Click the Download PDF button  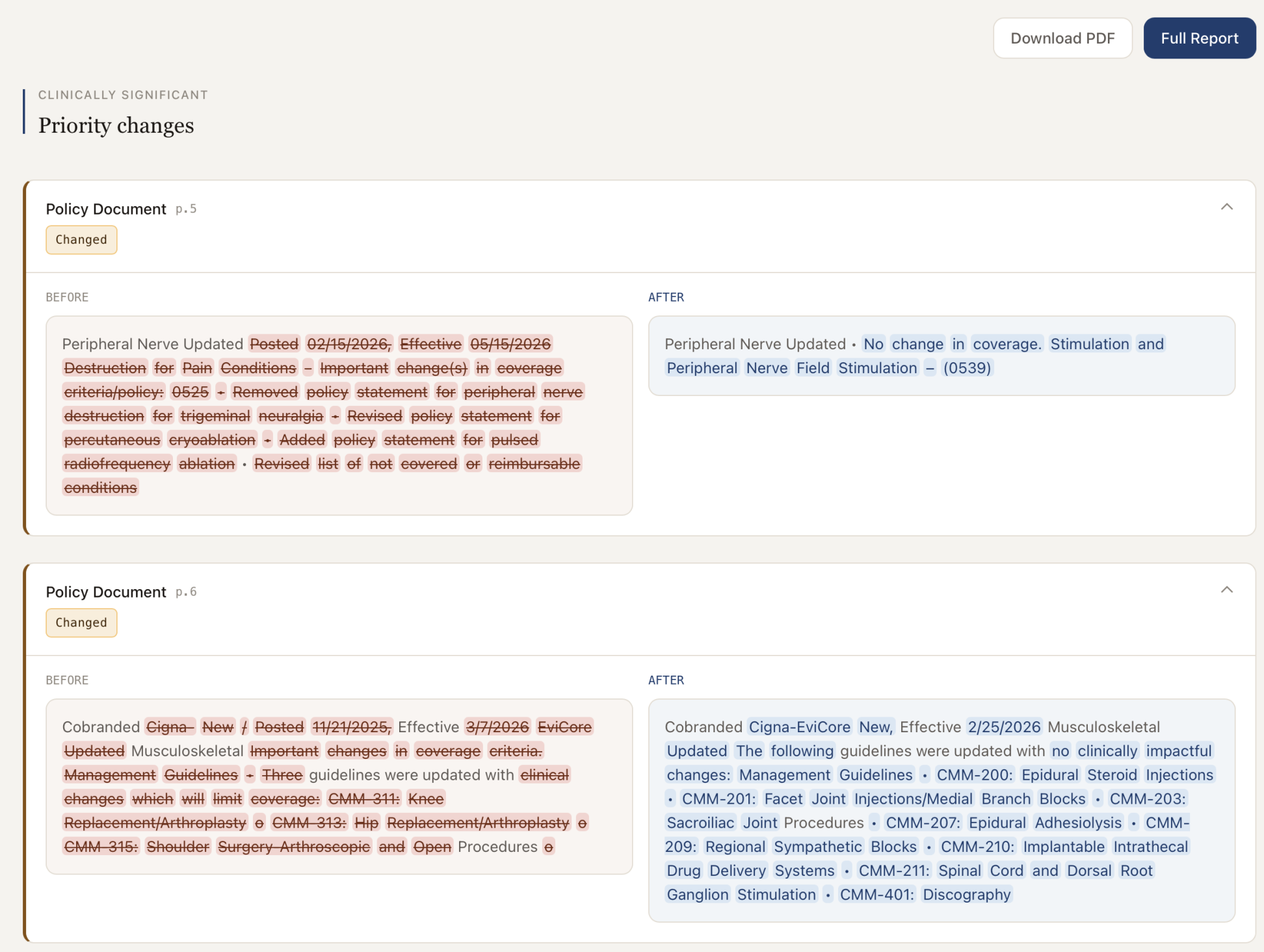1062,38
